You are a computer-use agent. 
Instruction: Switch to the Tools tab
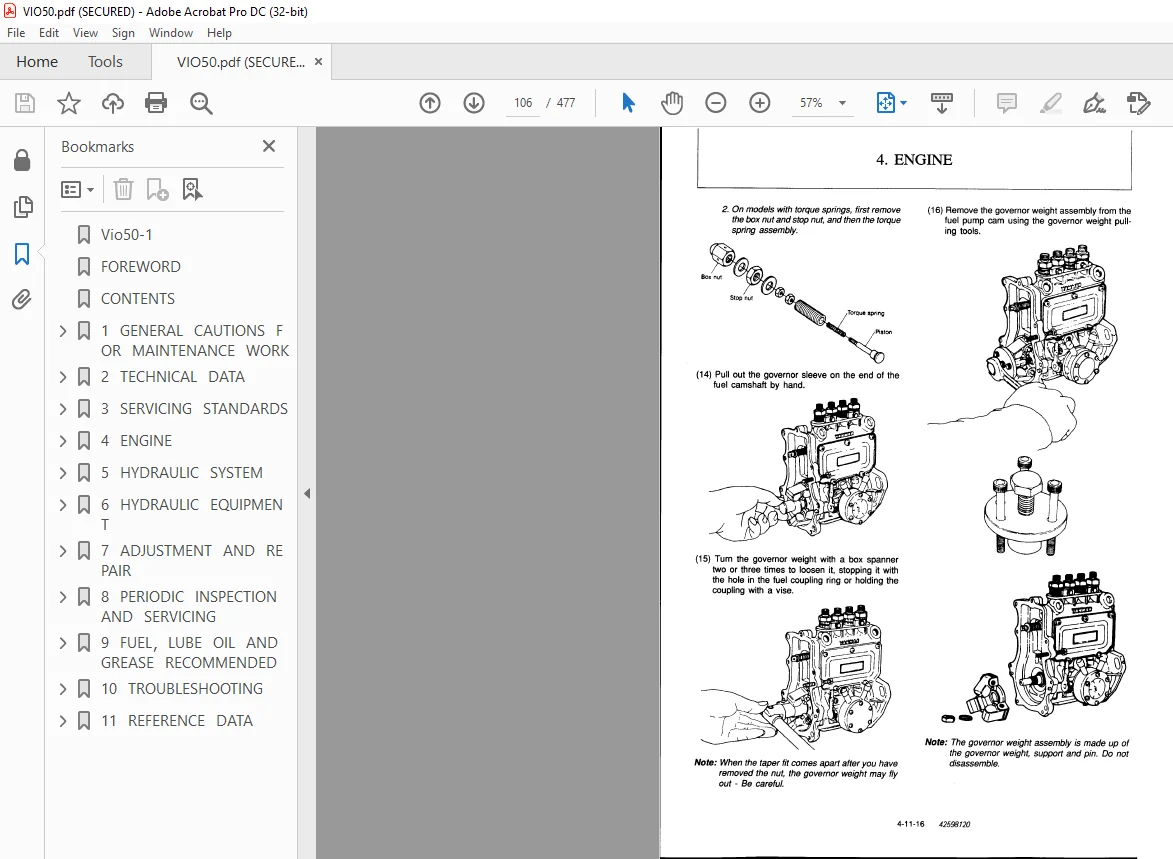tap(105, 62)
